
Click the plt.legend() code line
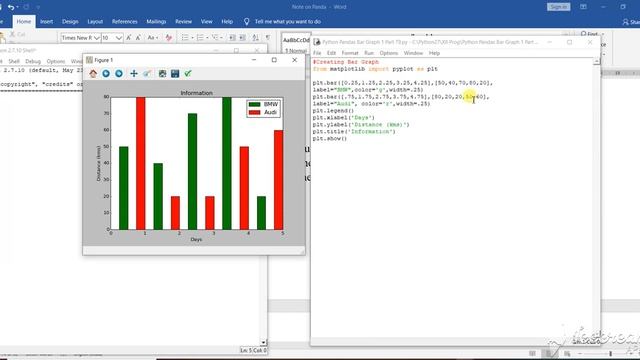[333, 111]
